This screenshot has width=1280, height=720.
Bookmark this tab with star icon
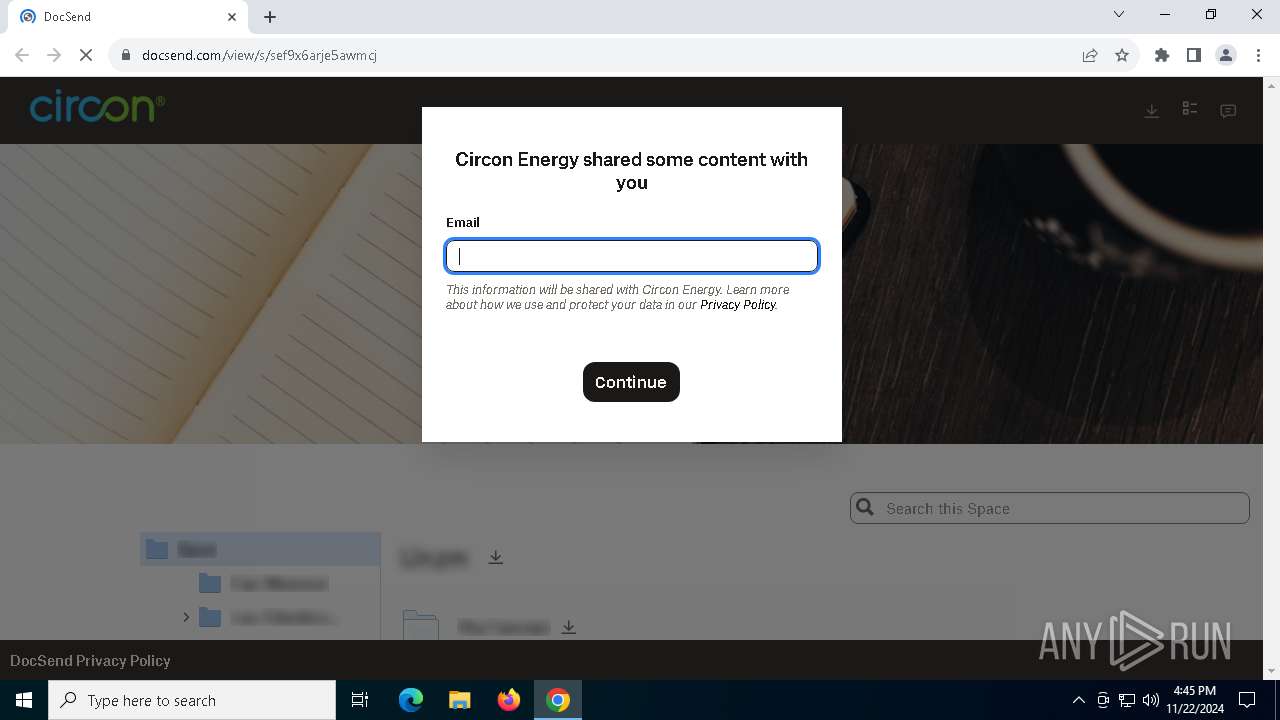[1122, 55]
